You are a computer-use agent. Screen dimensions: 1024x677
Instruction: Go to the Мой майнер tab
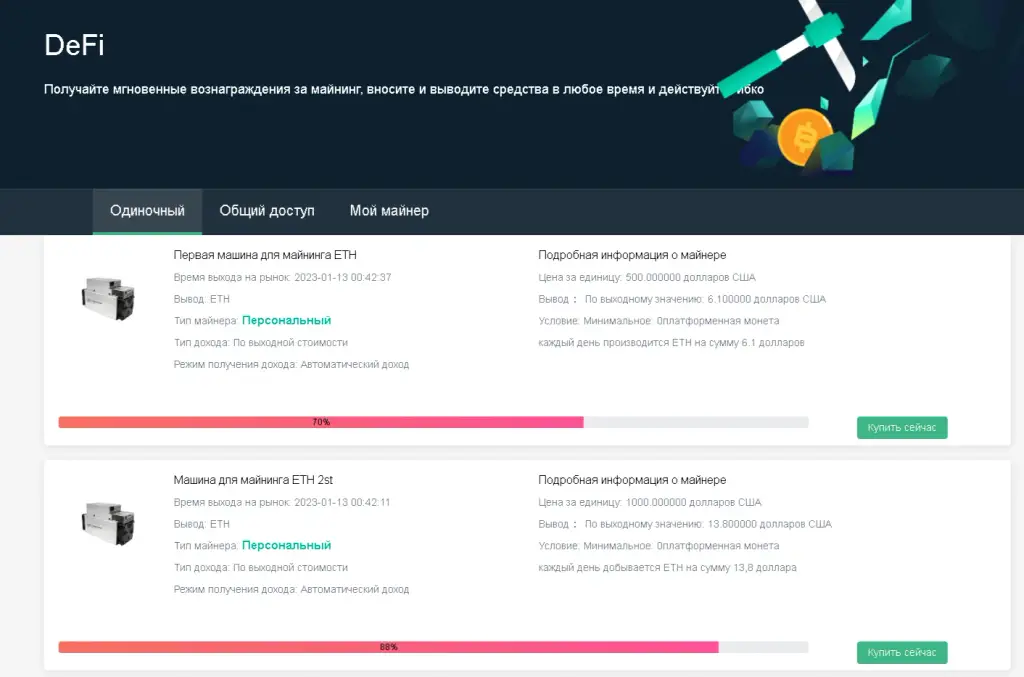pyautogui.click(x=389, y=211)
